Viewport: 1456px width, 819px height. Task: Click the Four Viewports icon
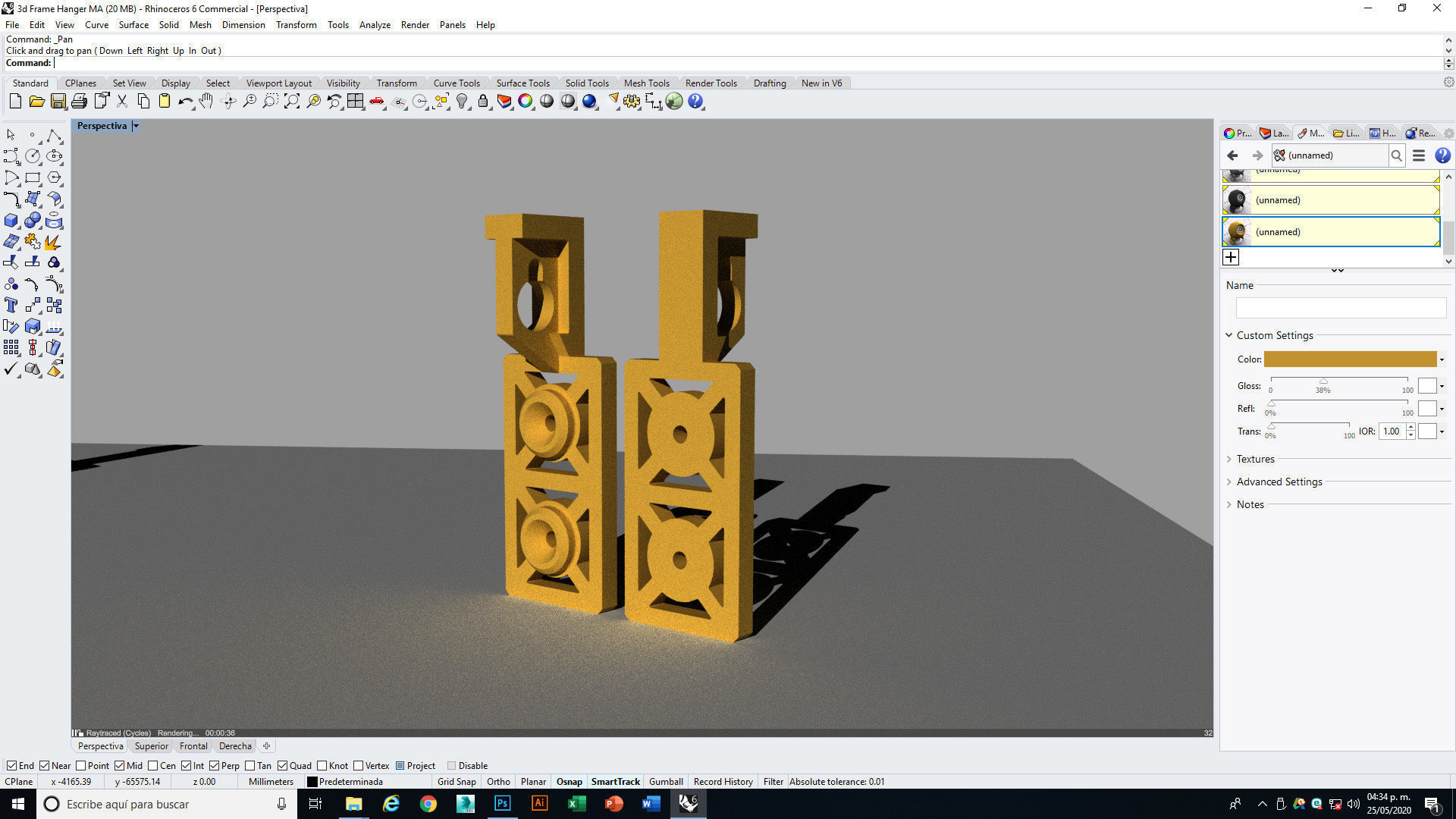pos(356,101)
